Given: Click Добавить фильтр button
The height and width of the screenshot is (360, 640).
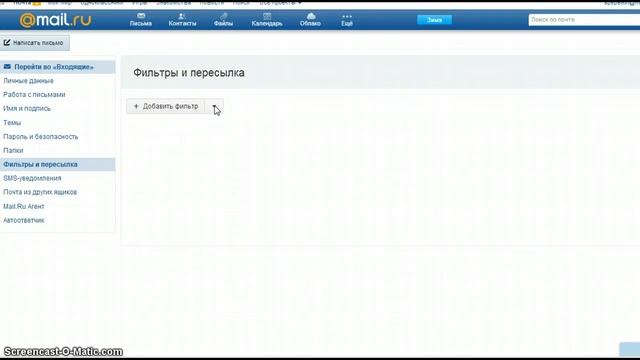Looking at the screenshot, I should (x=166, y=107).
